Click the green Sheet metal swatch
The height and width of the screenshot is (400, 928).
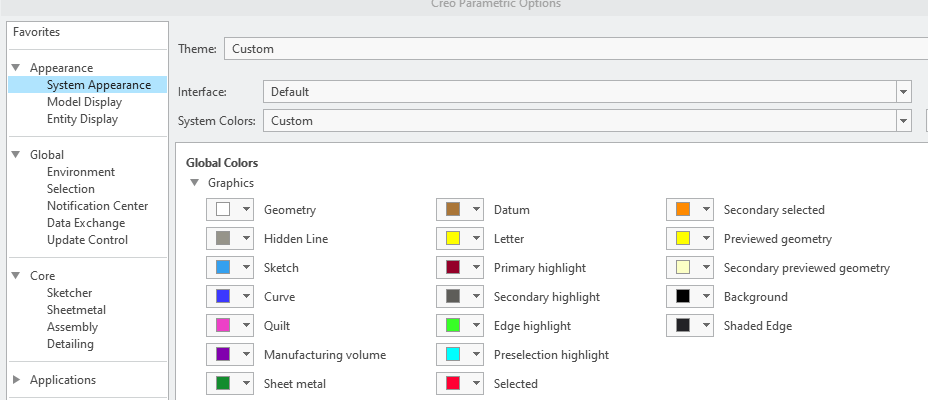coord(222,384)
